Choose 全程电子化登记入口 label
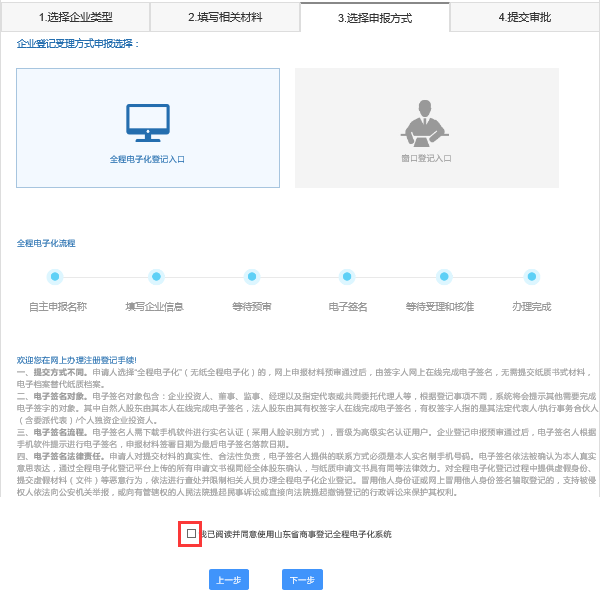The width and height of the screenshot is (604, 606). 147,159
